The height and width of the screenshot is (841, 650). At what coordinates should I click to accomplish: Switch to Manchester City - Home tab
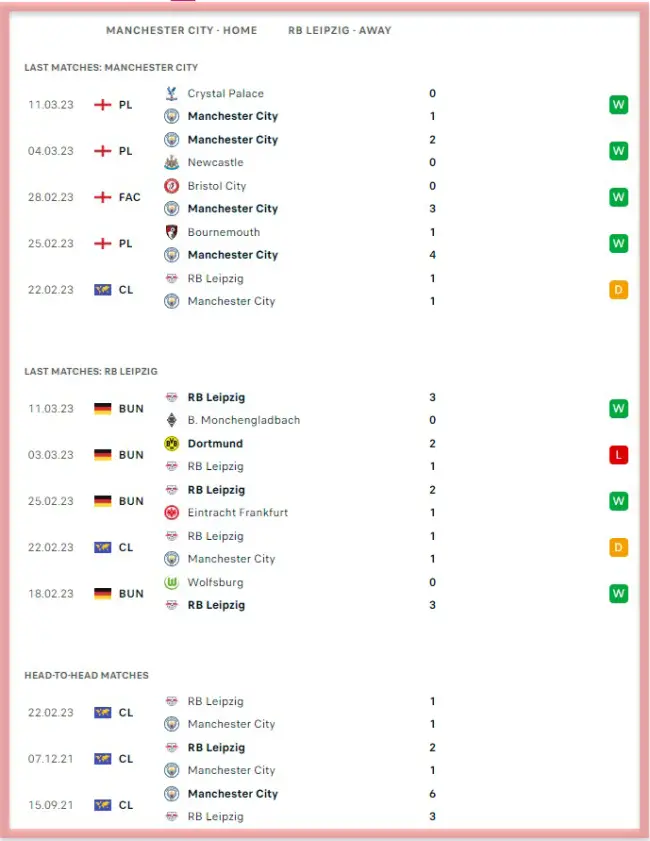click(181, 30)
